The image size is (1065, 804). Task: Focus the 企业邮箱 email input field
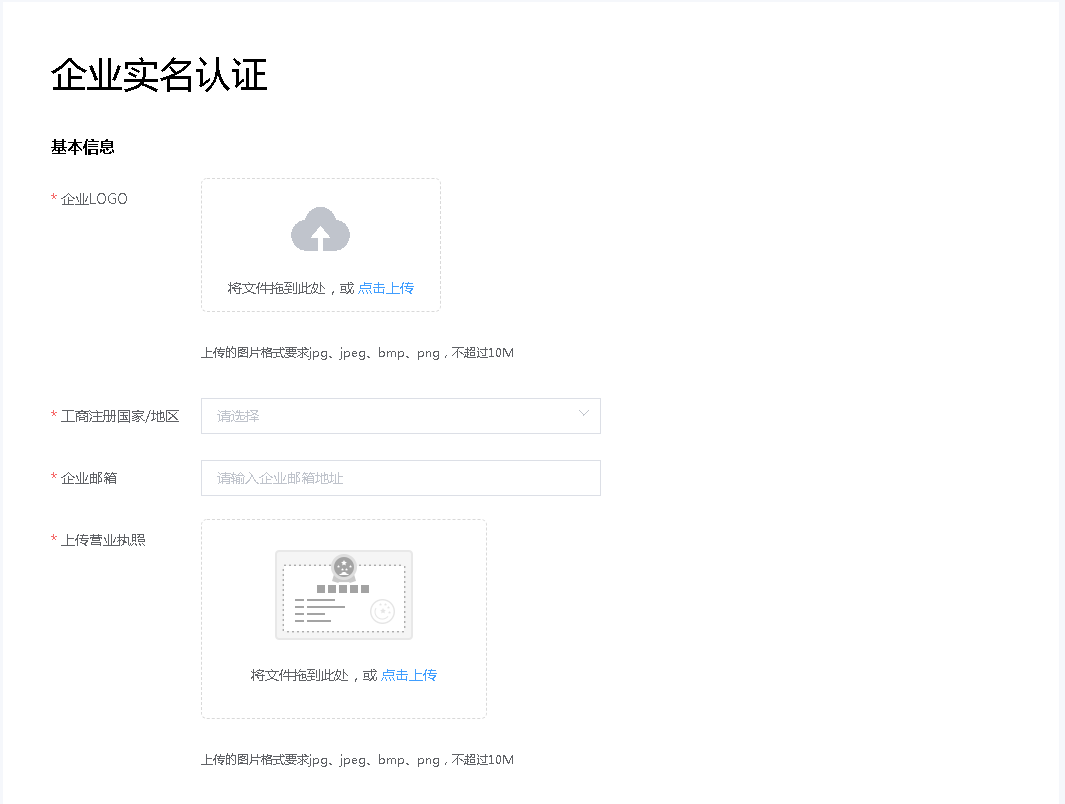(400, 478)
